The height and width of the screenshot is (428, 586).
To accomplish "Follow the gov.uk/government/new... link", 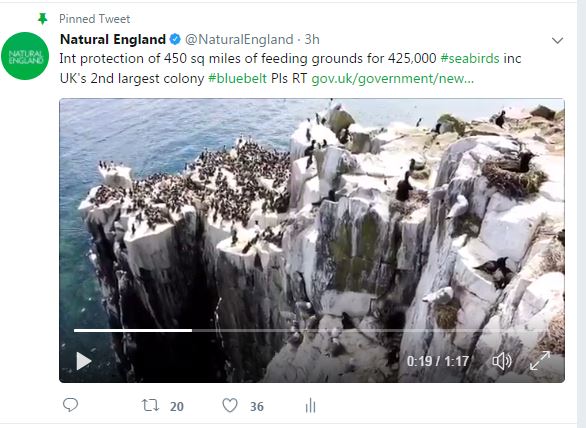I will pos(392,78).
